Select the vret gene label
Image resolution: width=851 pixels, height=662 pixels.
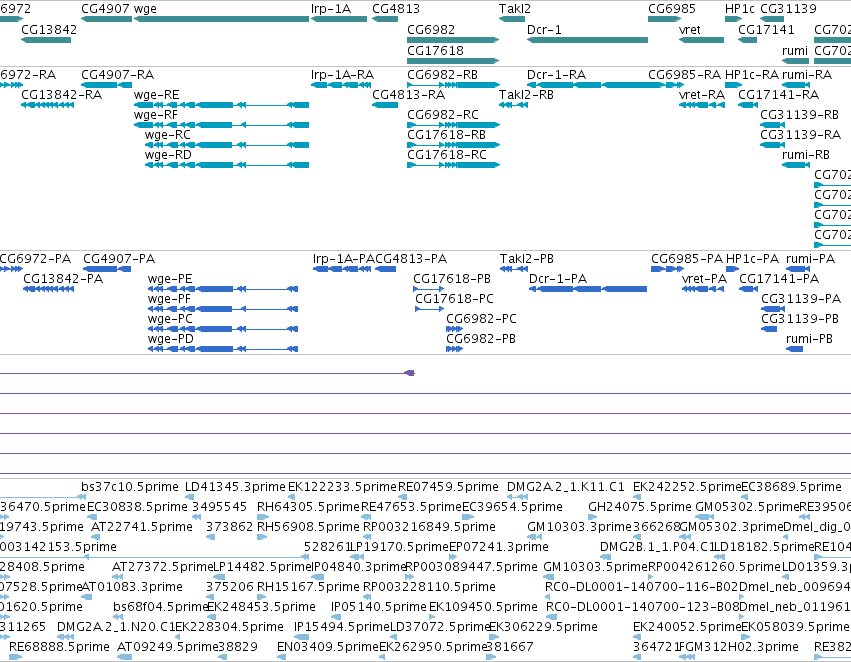point(690,30)
